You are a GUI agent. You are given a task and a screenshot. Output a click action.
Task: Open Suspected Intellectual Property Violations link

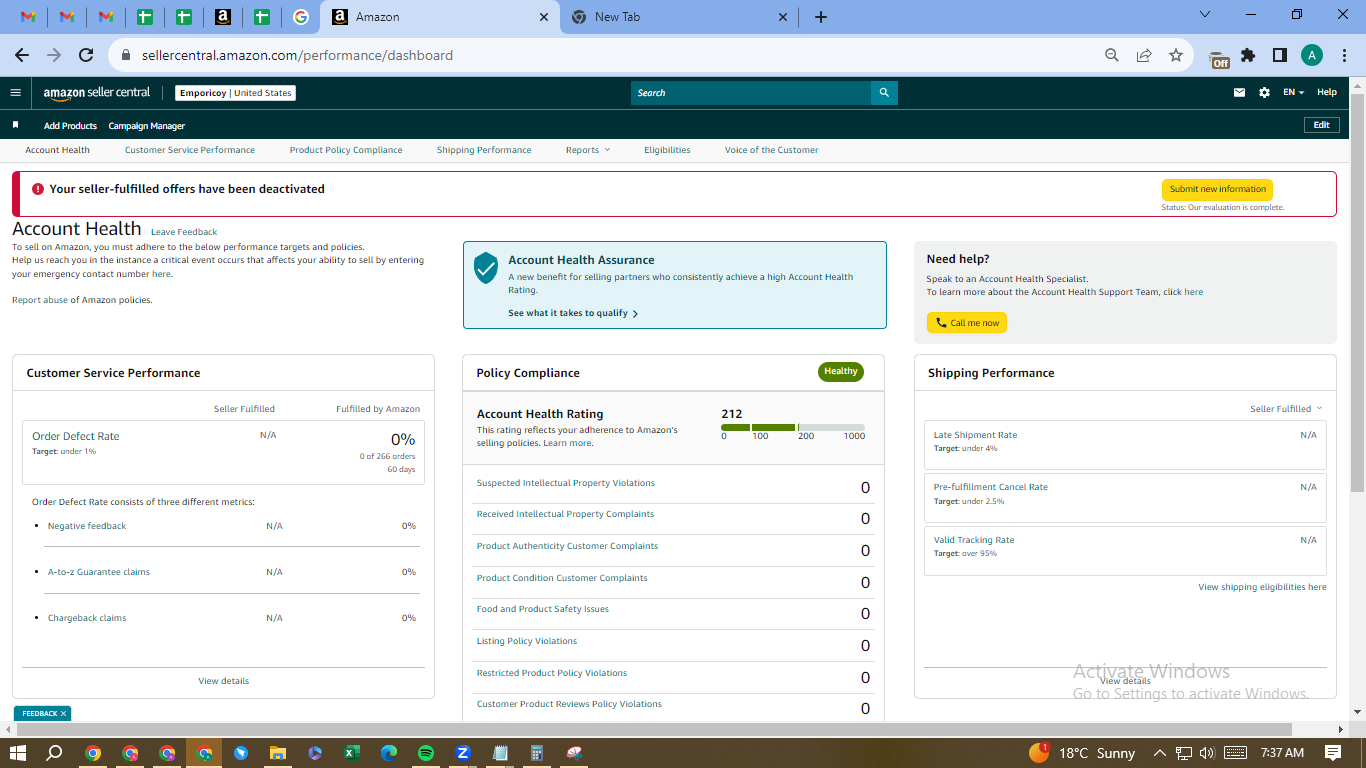pyautogui.click(x=566, y=483)
